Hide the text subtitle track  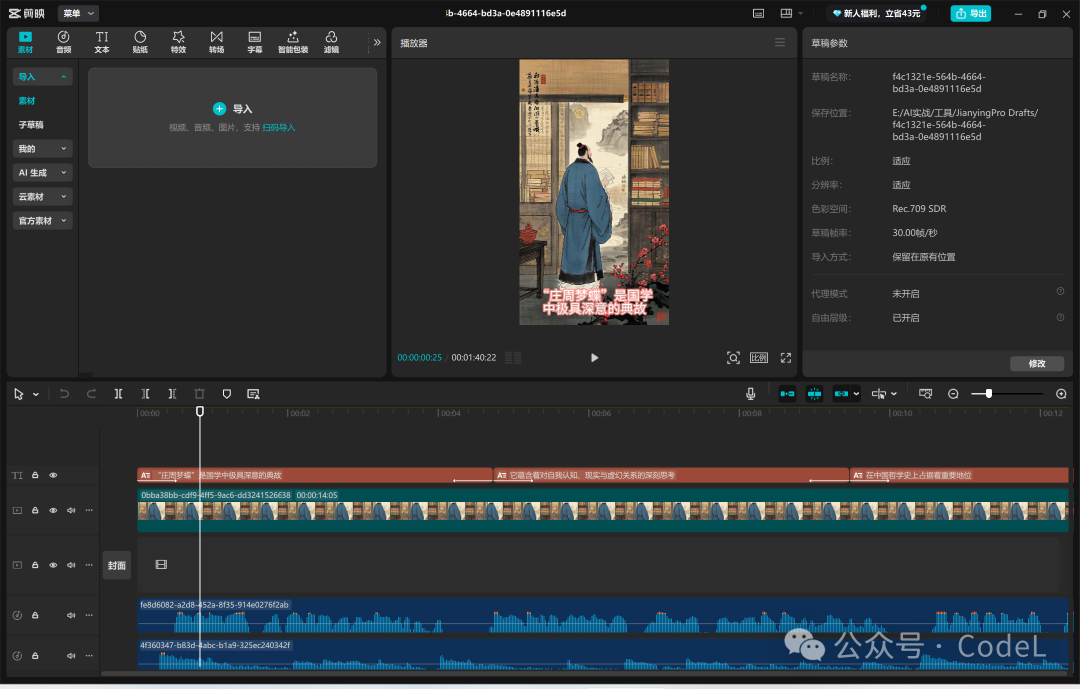click(x=53, y=475)
